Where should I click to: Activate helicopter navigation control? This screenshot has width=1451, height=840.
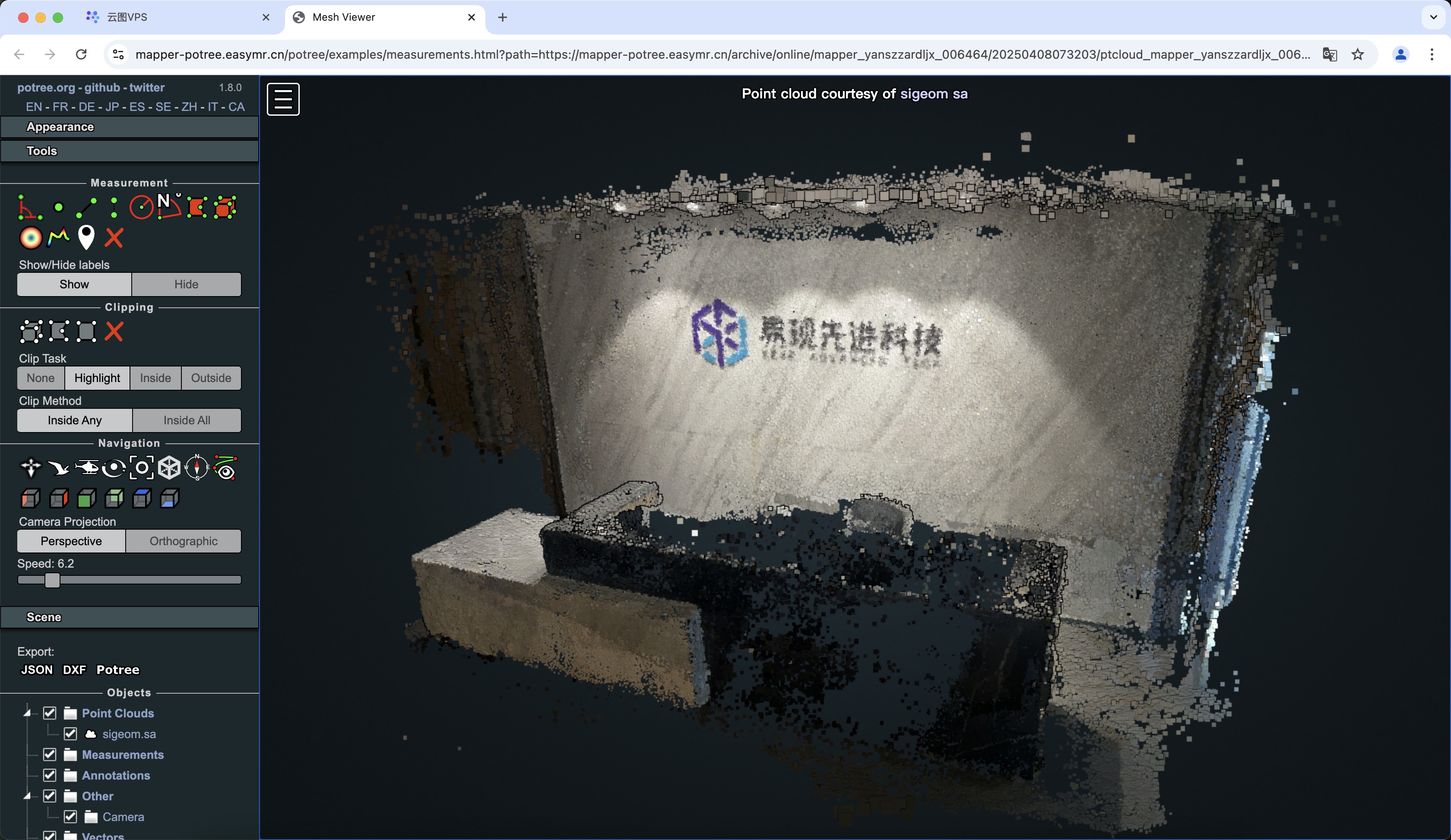coord(86,468)
